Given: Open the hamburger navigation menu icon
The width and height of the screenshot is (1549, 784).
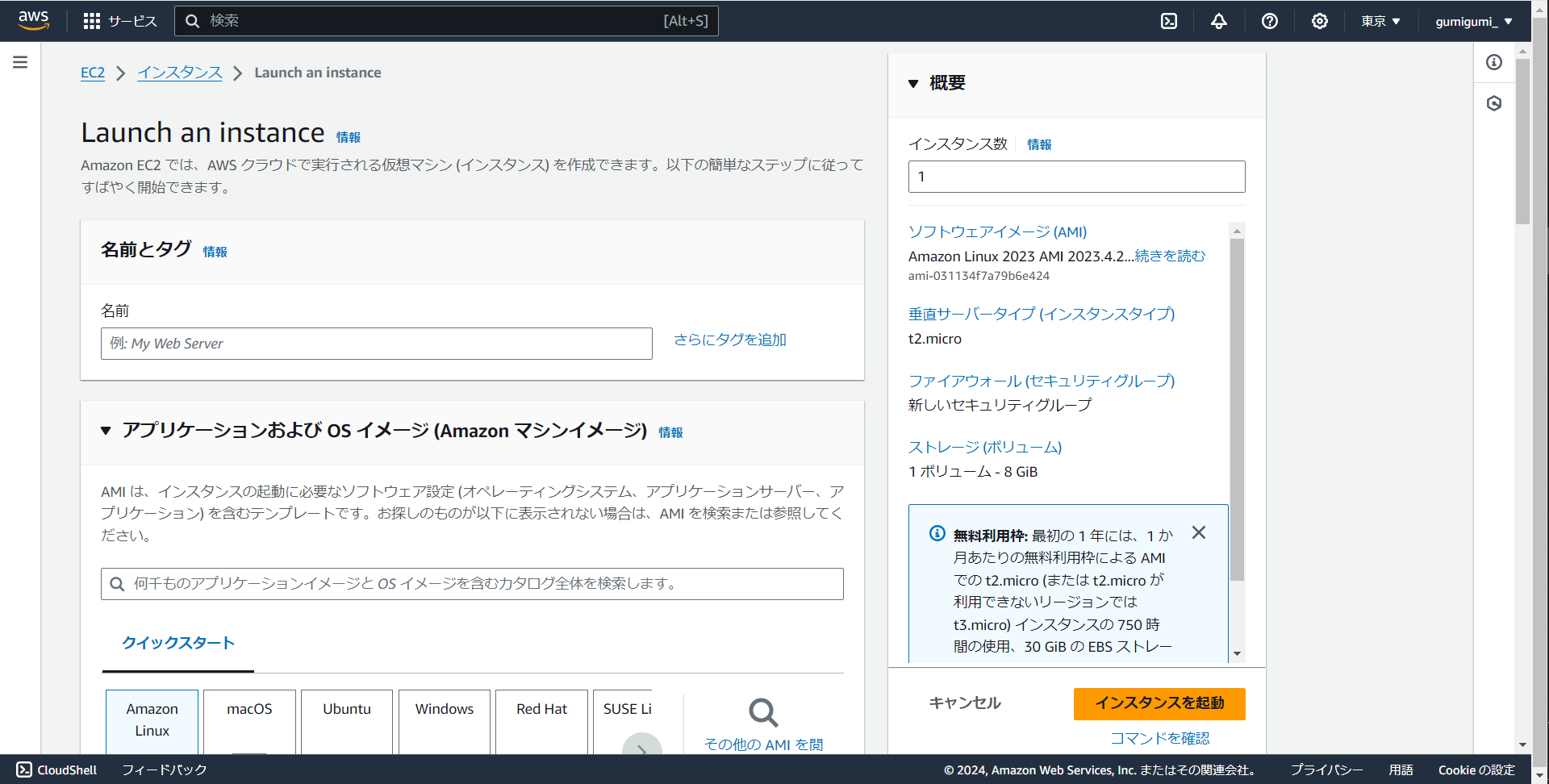Looking at the screenshot, I should point(19,61).
